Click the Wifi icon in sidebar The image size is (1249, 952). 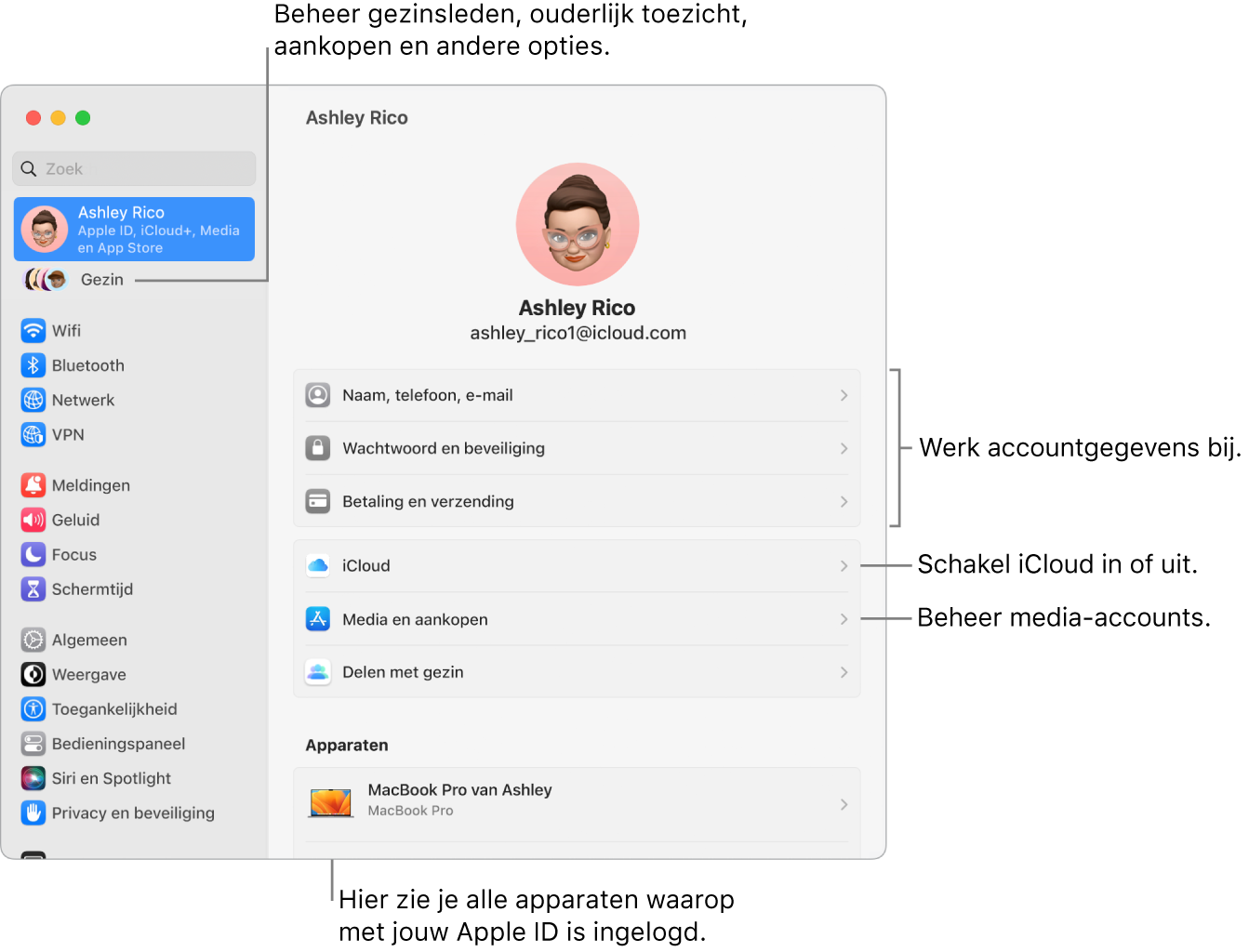tap(33, 331)
